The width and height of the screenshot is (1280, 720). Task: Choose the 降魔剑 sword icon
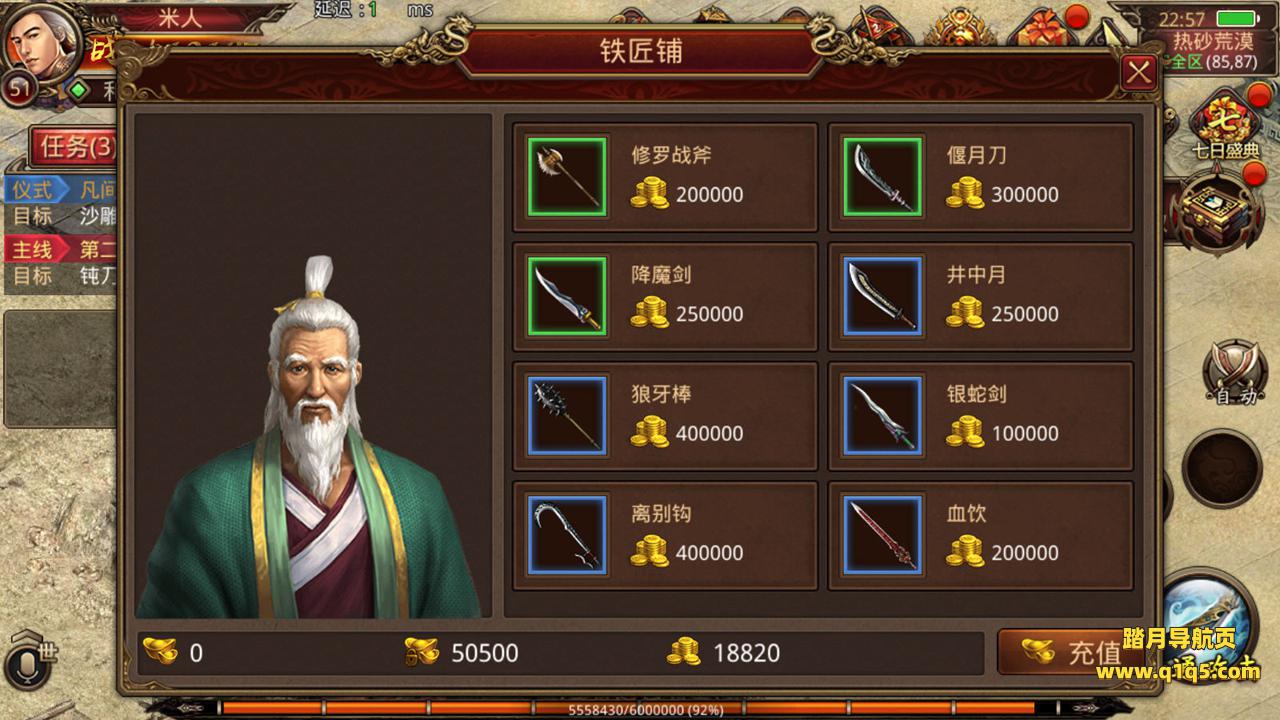tap(567, 296)
